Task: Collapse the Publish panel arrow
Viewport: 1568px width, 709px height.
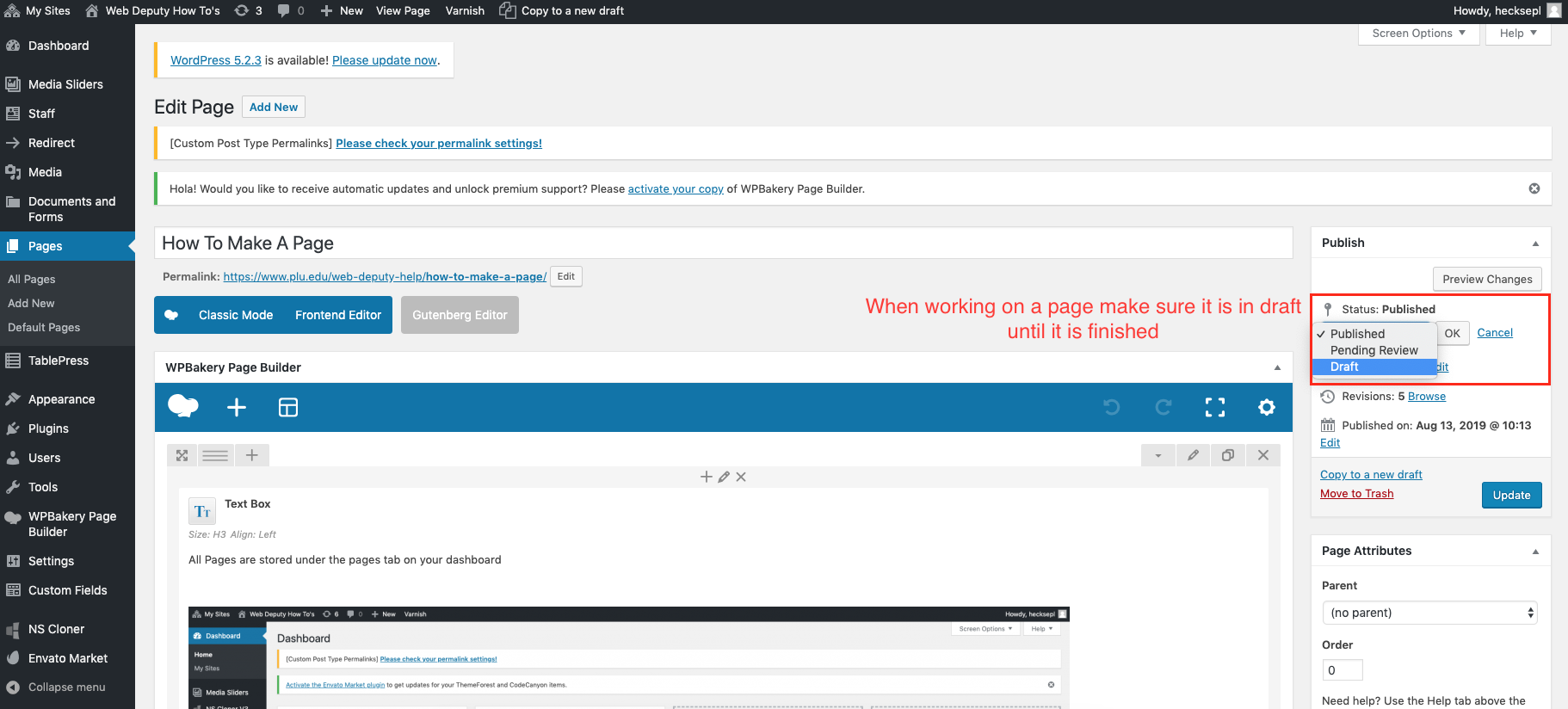Action: pos(1535,244)
